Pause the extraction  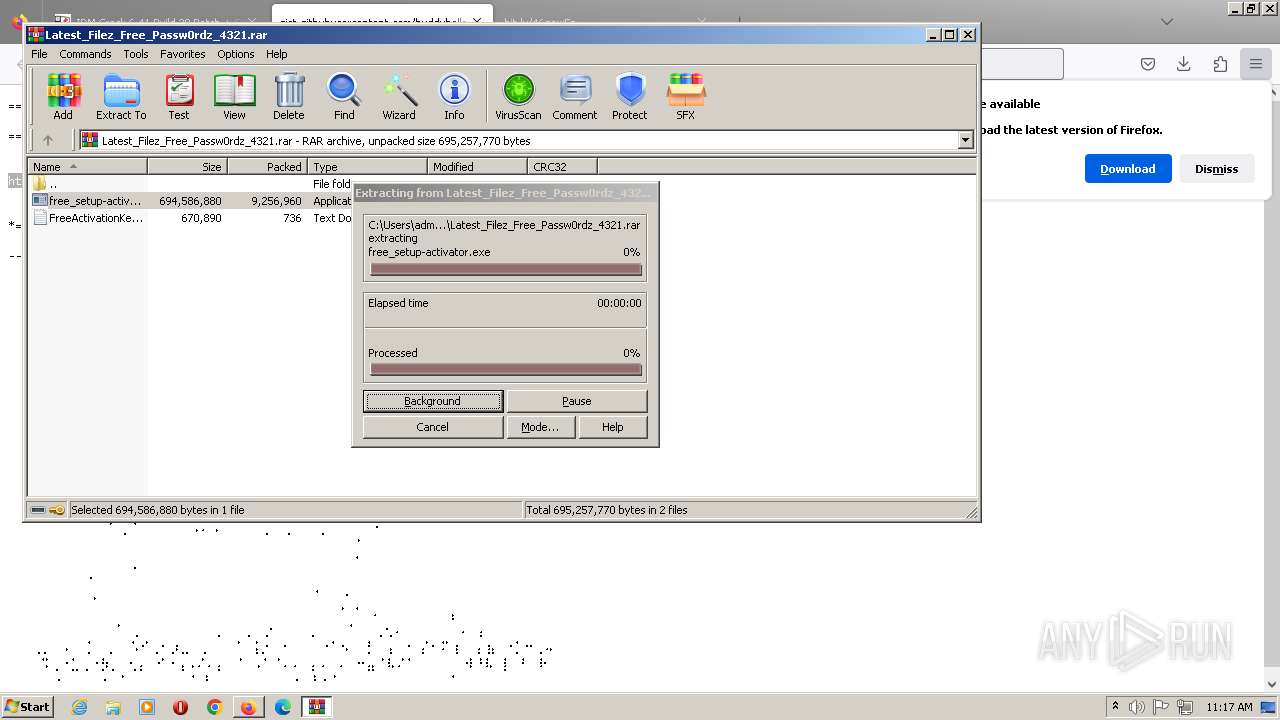[577, 401]
